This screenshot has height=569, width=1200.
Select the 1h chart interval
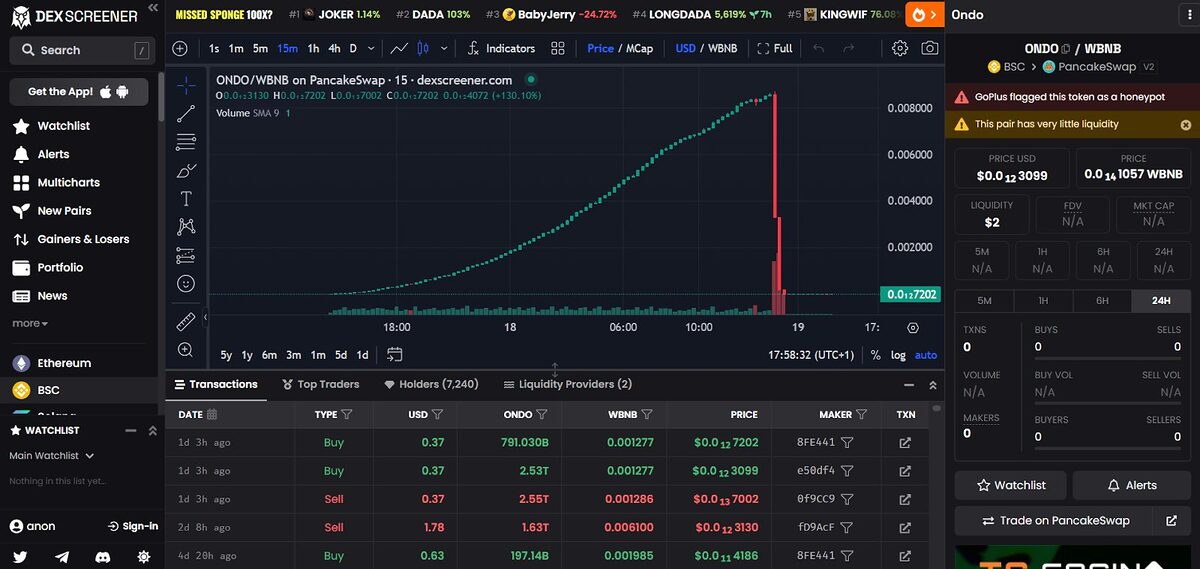313,48
